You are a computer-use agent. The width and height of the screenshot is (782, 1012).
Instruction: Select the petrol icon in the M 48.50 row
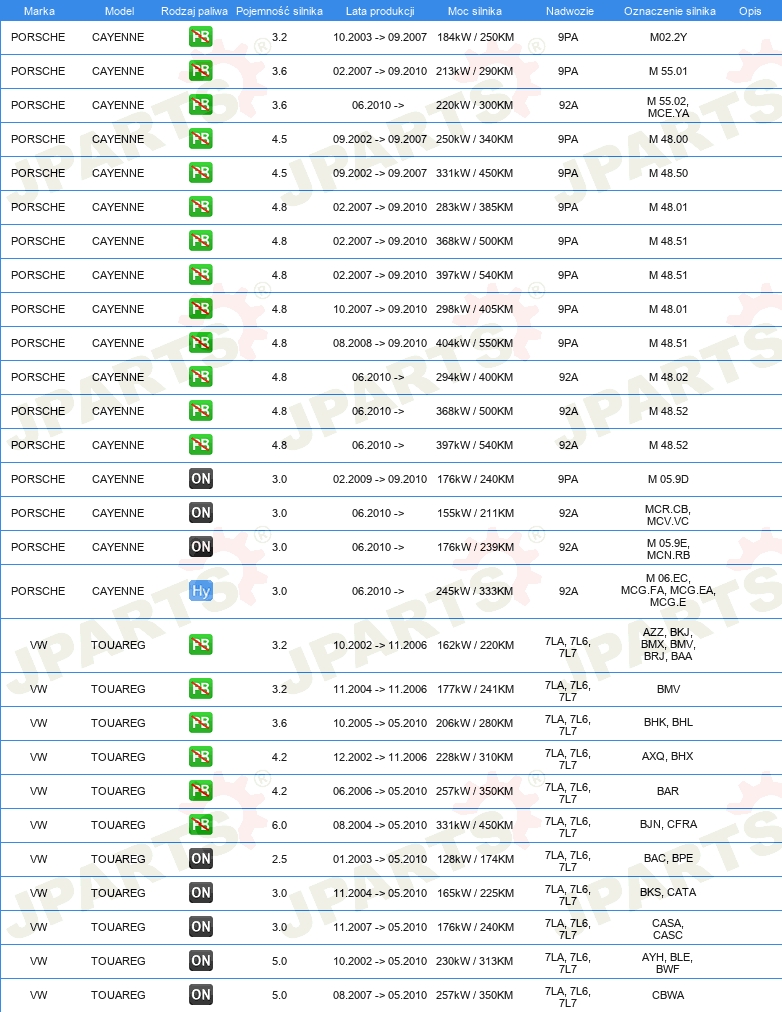pos(201,173)
